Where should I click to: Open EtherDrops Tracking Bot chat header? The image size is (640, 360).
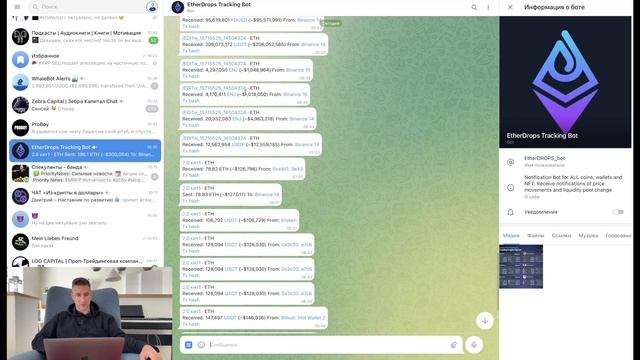pyautogui.click(x=219, y=7)
